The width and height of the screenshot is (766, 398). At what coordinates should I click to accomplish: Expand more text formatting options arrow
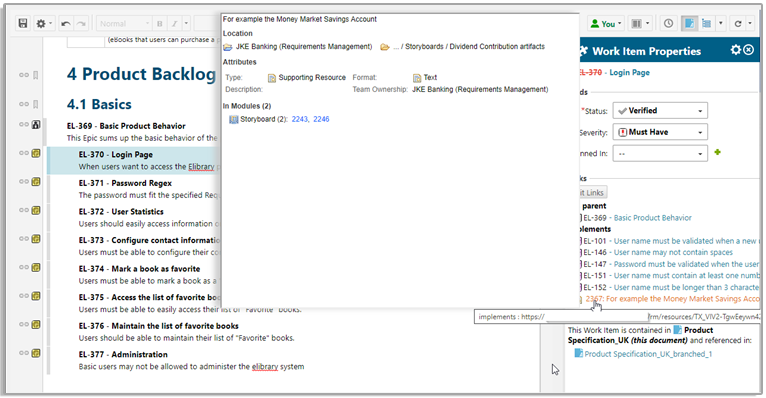(x=186, y=23)
